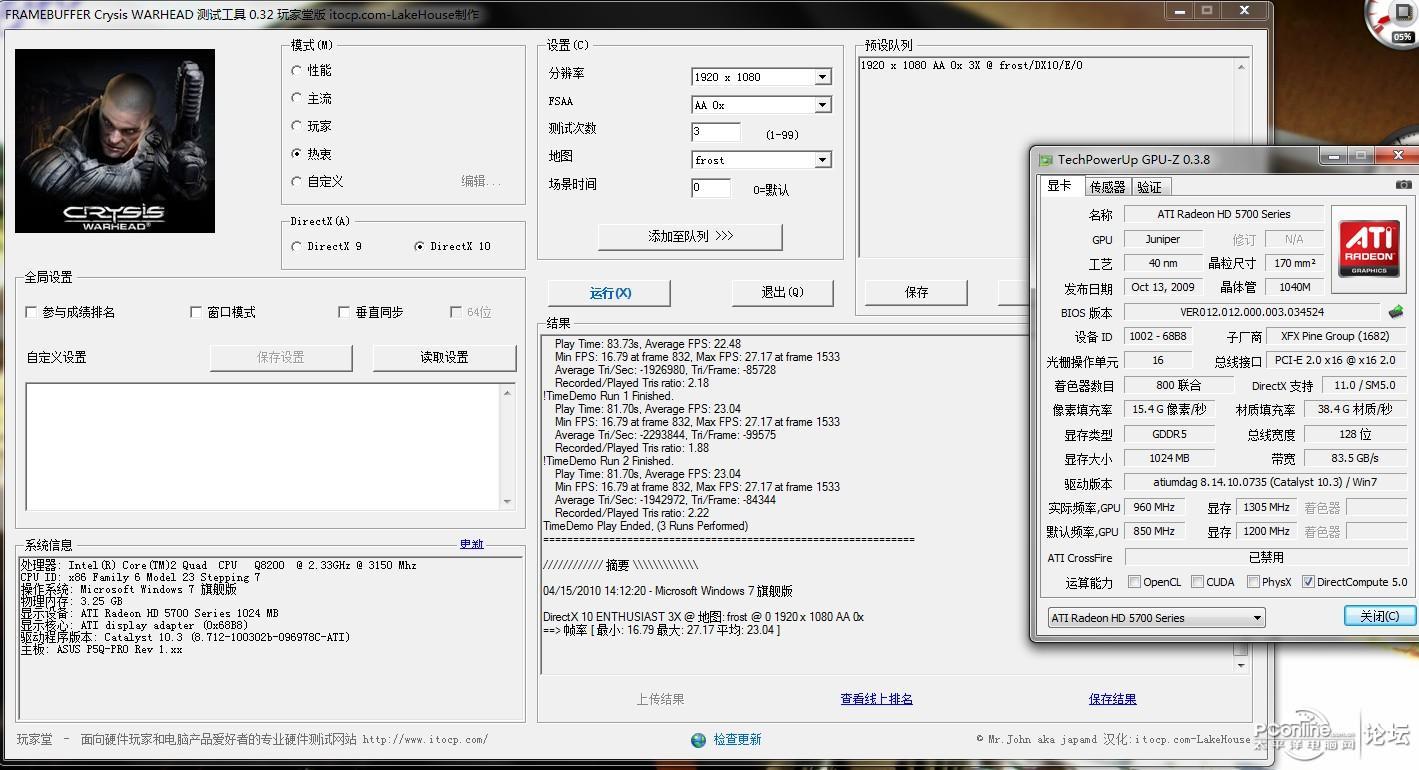The width and height of the screenshot is (1419, 770).
Task: Toggle the 垂直同步 checkbox
Action: pos(344,312)
